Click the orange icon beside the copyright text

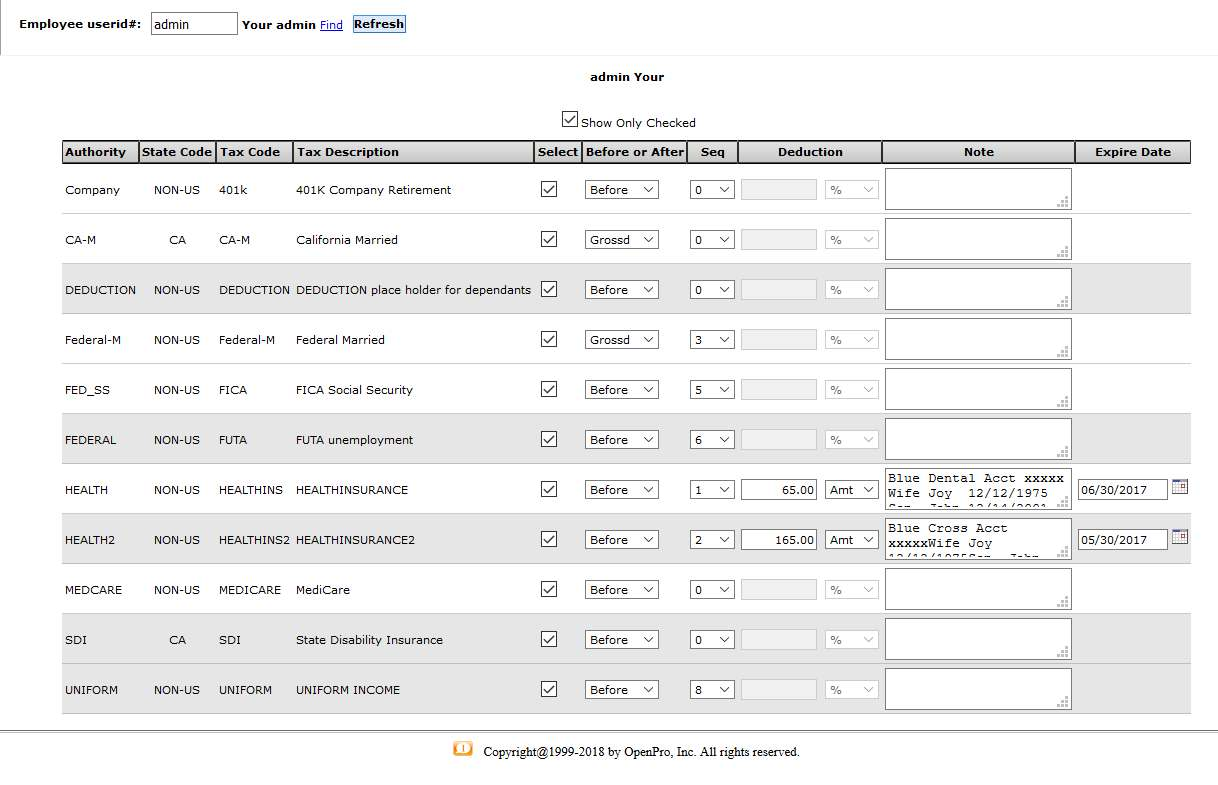(x=462, y=749)
